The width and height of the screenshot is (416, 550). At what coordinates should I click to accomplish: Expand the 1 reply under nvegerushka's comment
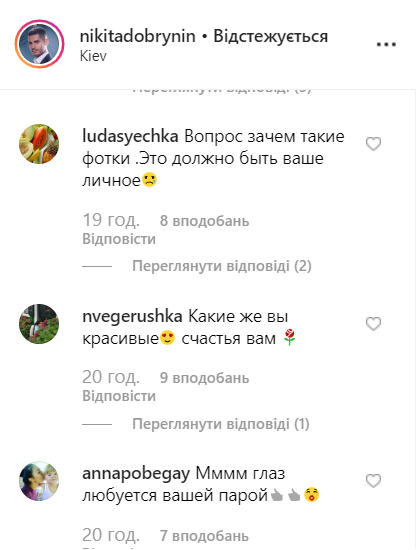[x=221, y=424]
